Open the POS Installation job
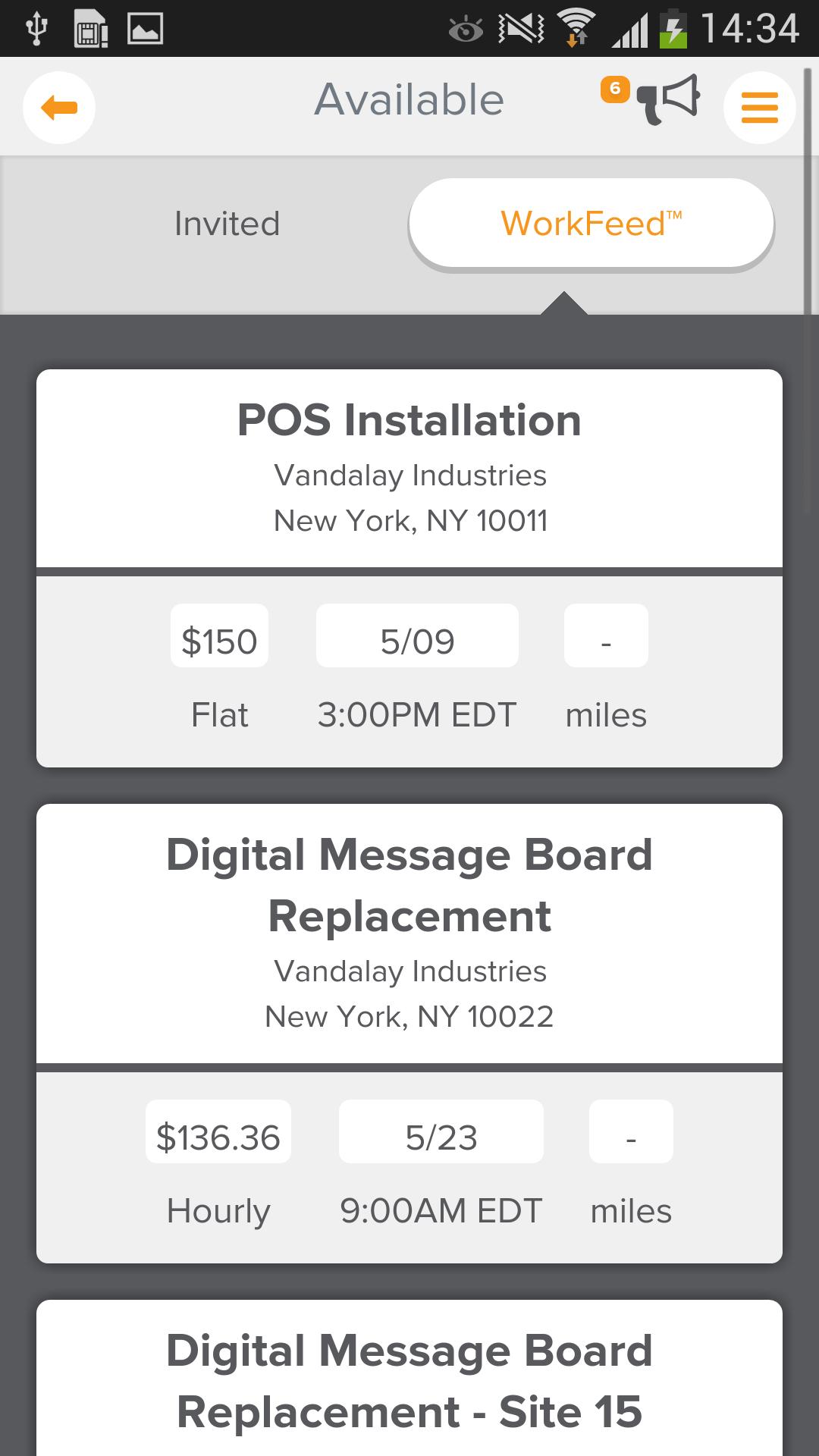Screen dimensions: 819x1456 (x=409, y=421)
